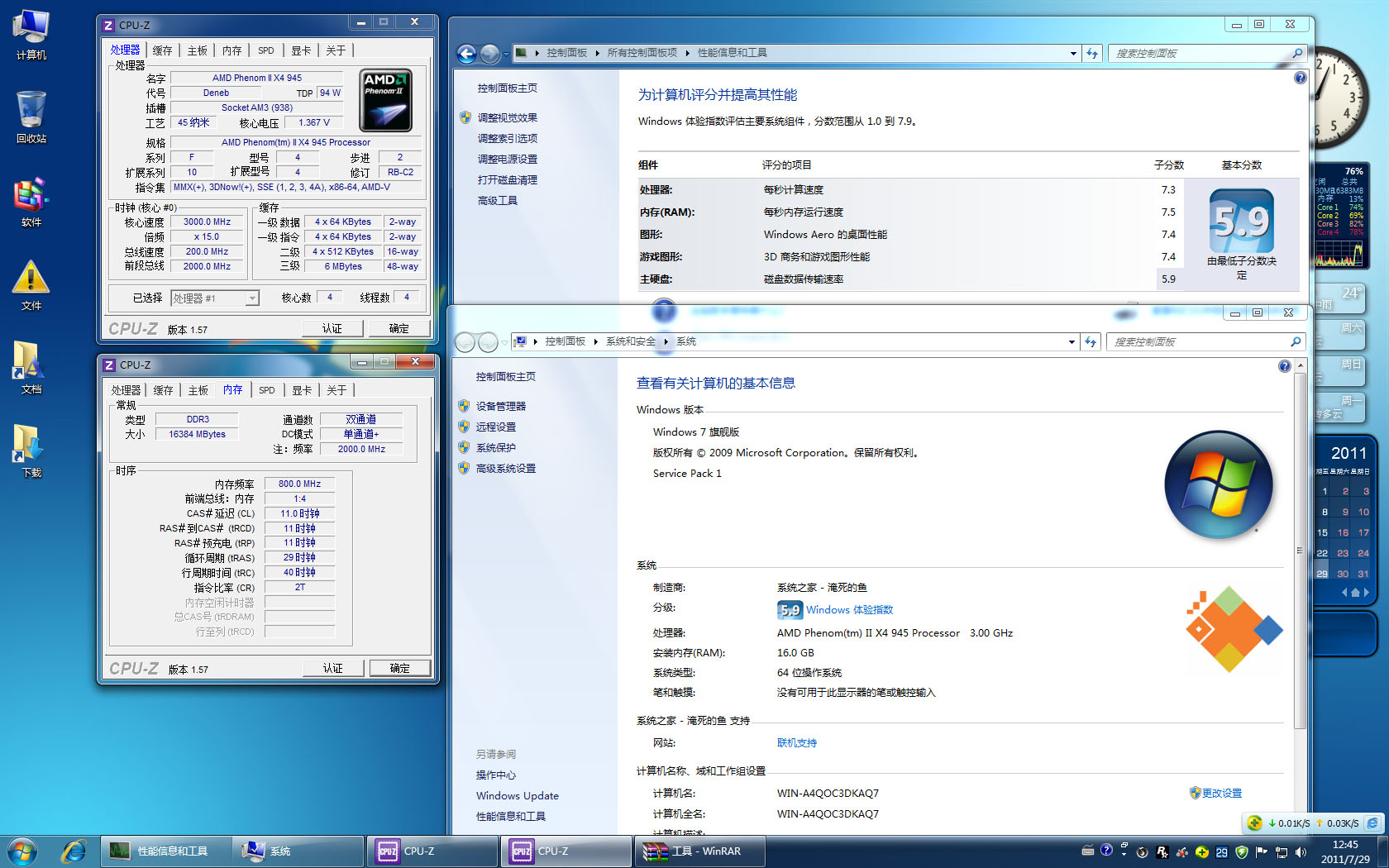Focus the 搜索控制面板 field in 性能信息和工具 window
This screenshot has height=868, width=1389.
coord(1208,53)
